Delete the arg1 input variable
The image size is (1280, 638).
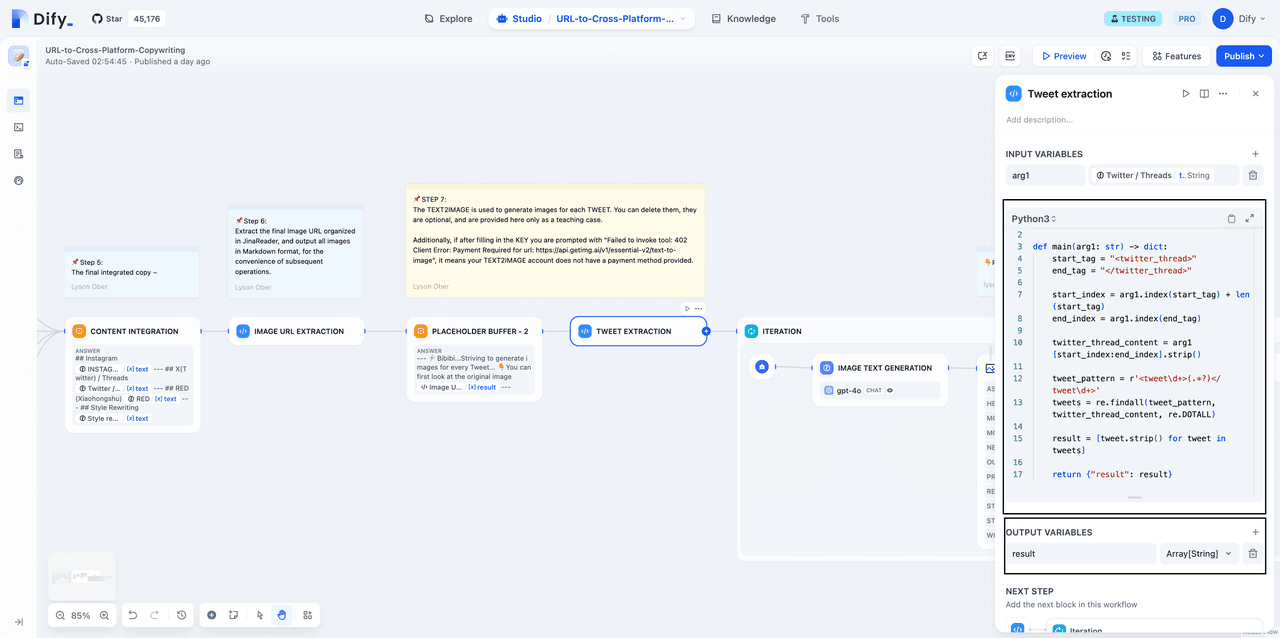pyautogui.click(x=1252, y=175)
